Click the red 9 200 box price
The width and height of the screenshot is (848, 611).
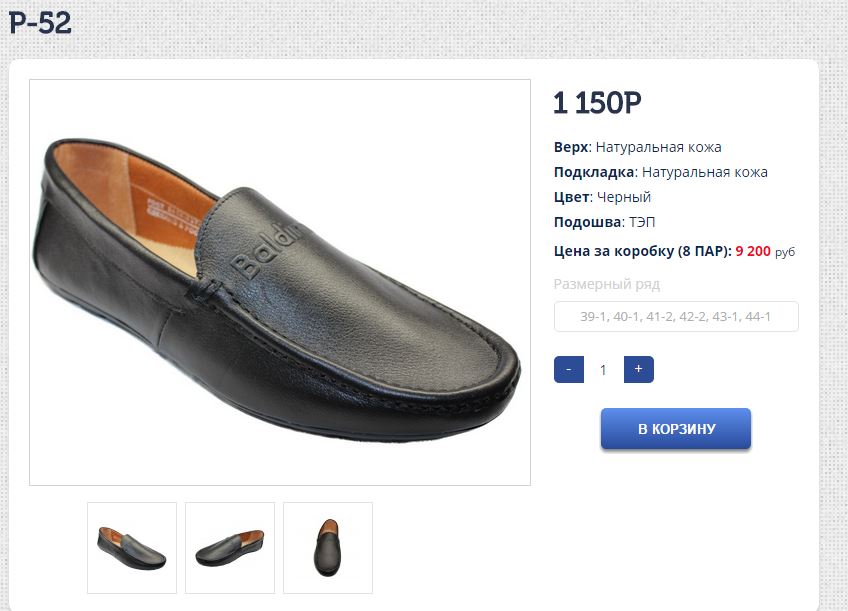pyautogui.click(x=753, y=251)
